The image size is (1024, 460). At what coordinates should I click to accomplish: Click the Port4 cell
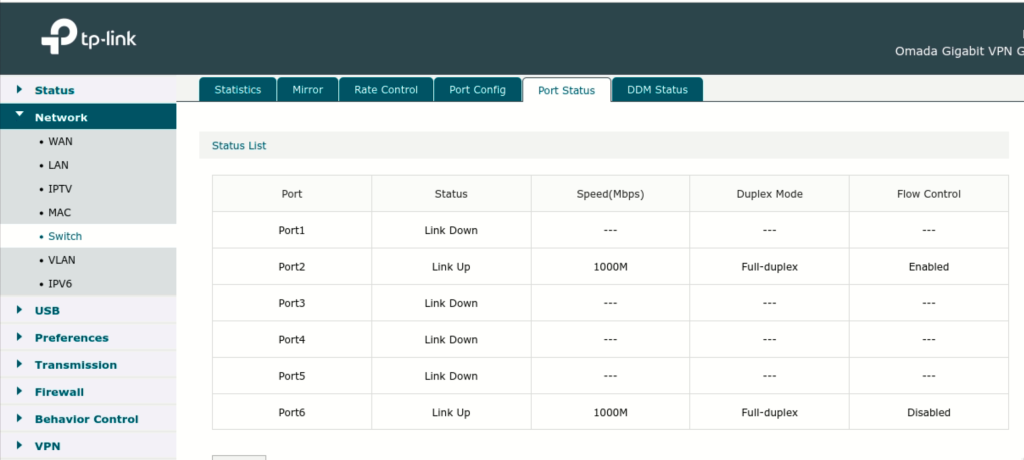tap(292, 339)
